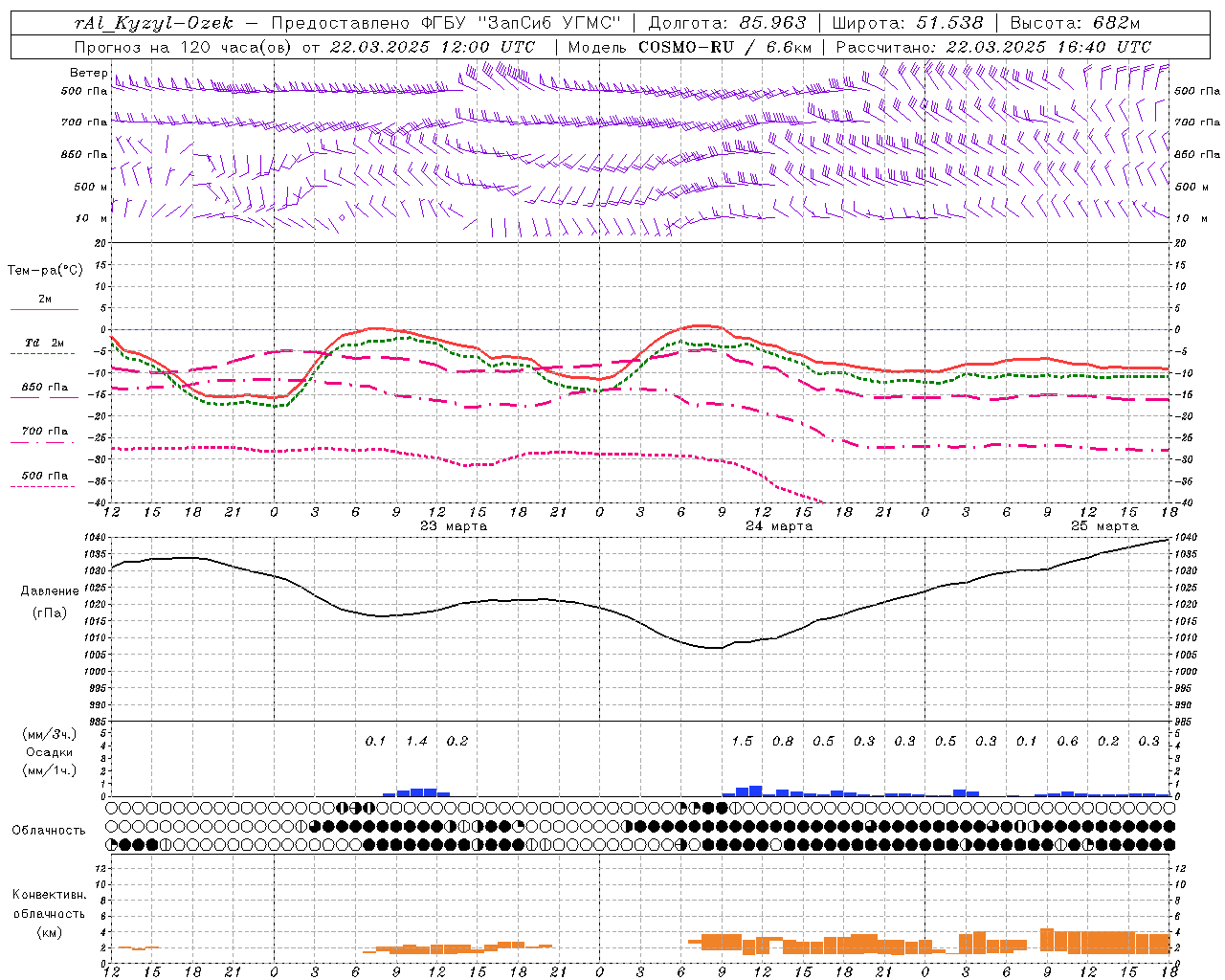Click the Осадки precipitation label

point(50,752)
